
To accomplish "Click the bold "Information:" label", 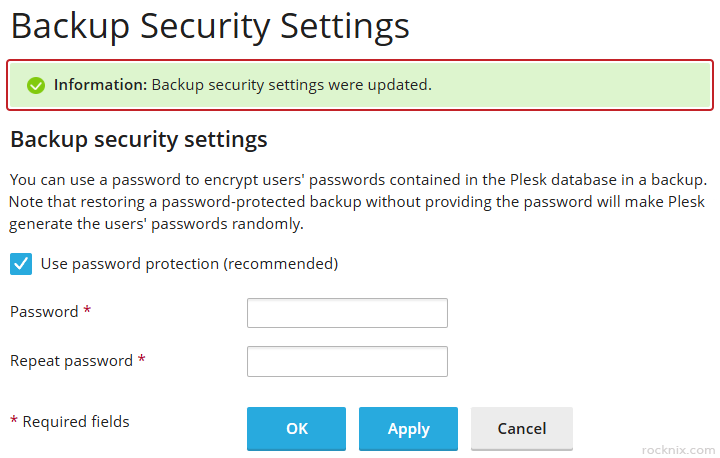I will [x=100, y=85].
